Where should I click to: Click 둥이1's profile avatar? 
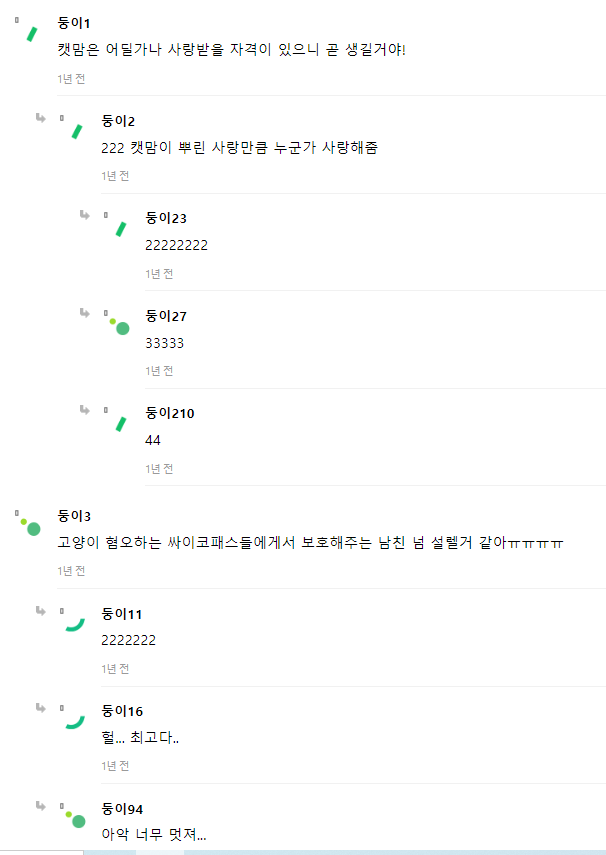click(30, 33)
